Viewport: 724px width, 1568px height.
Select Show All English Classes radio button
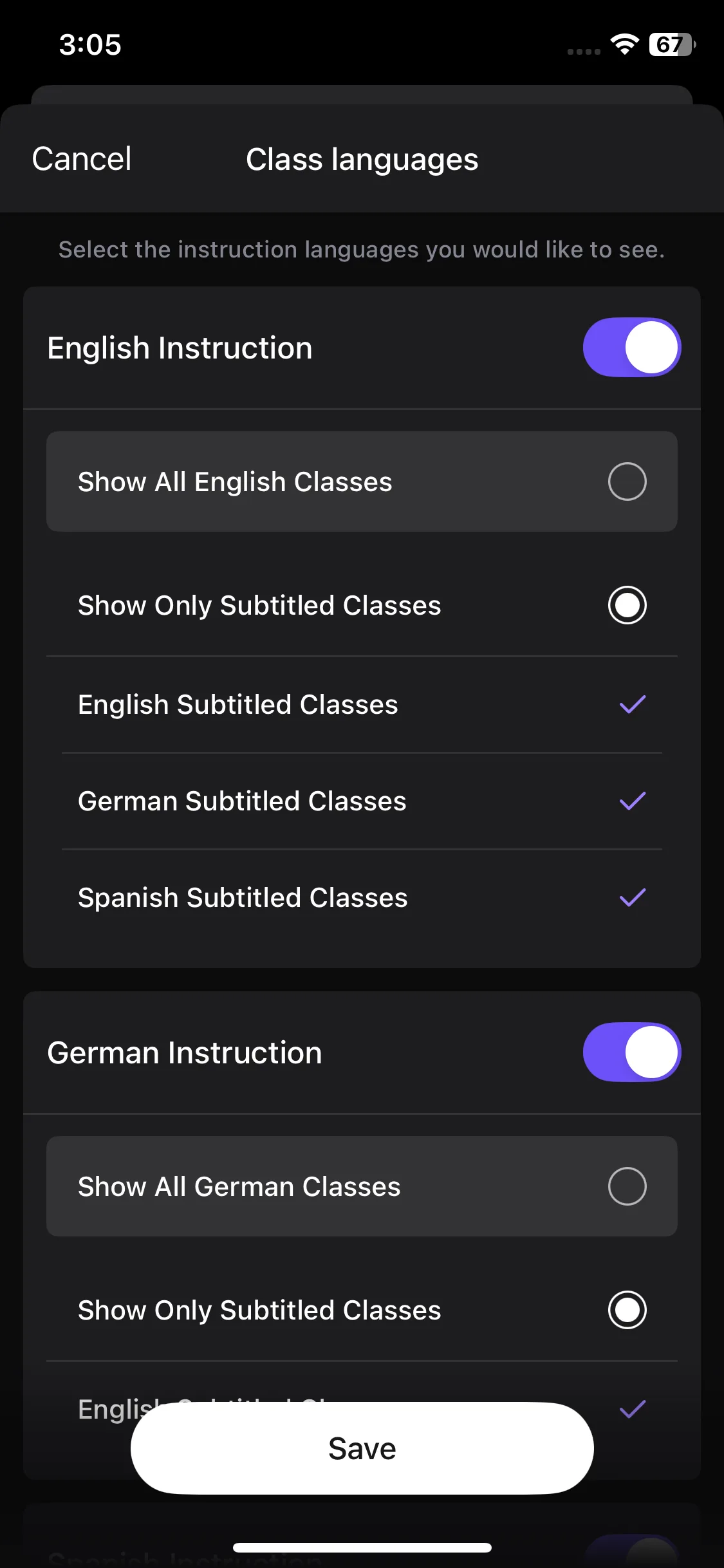[627, 481]
